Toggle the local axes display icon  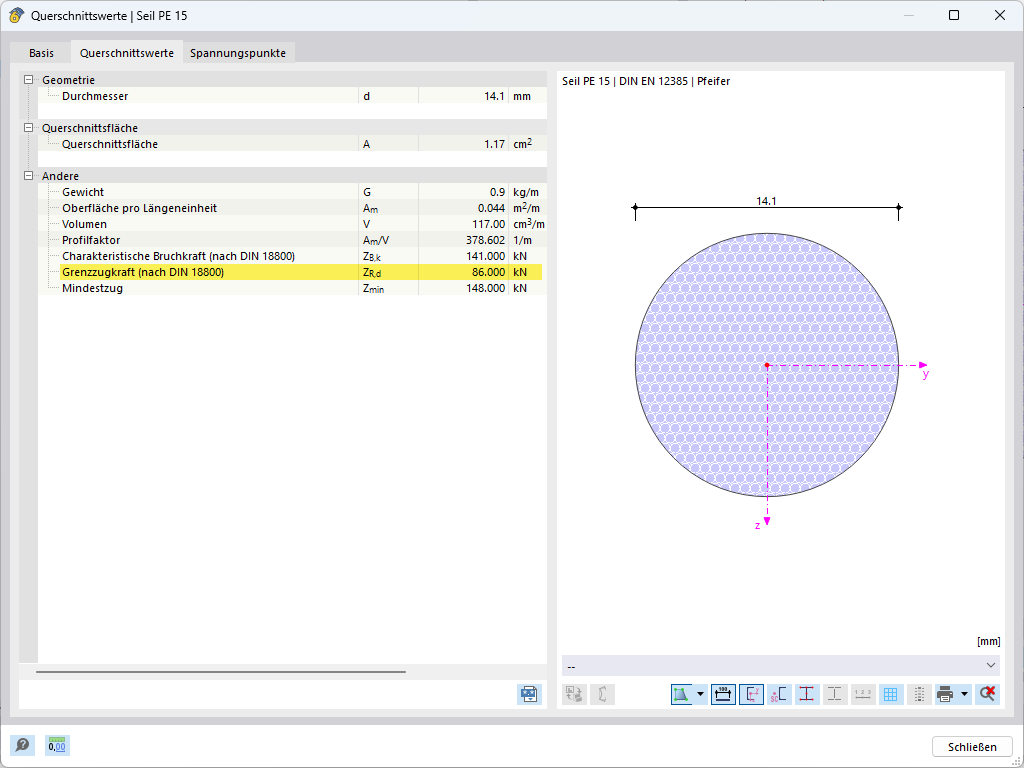pyautogui.click(x=750, y=694)
